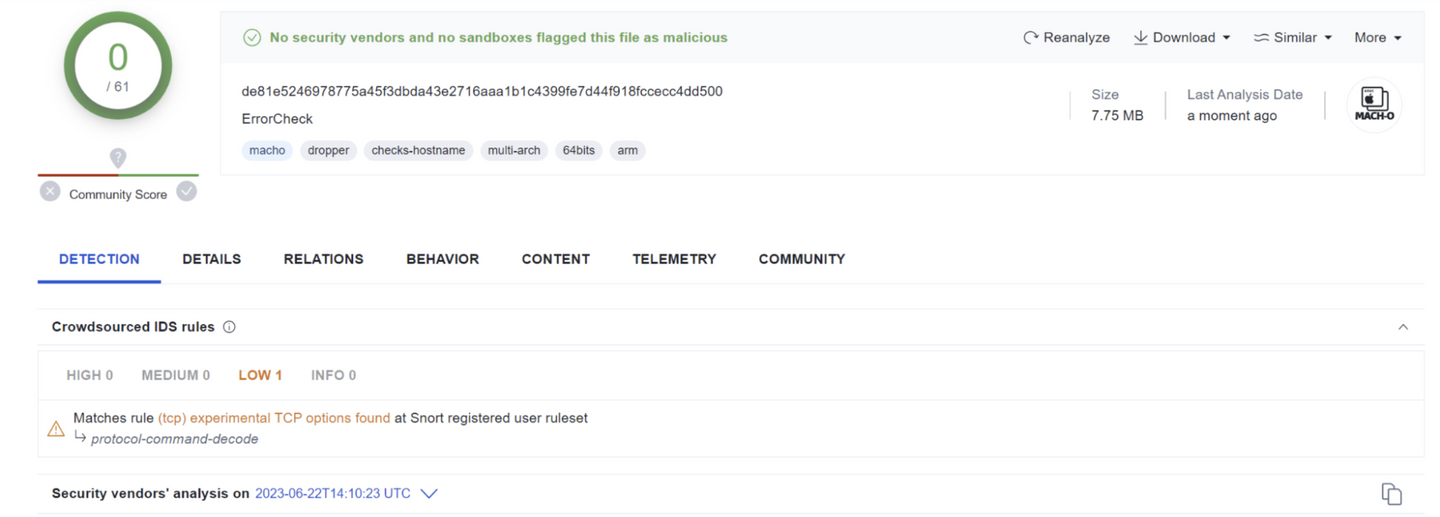
Task: Collapse the Crowdsourced IDS rules section
Action: click(1403, 327)
